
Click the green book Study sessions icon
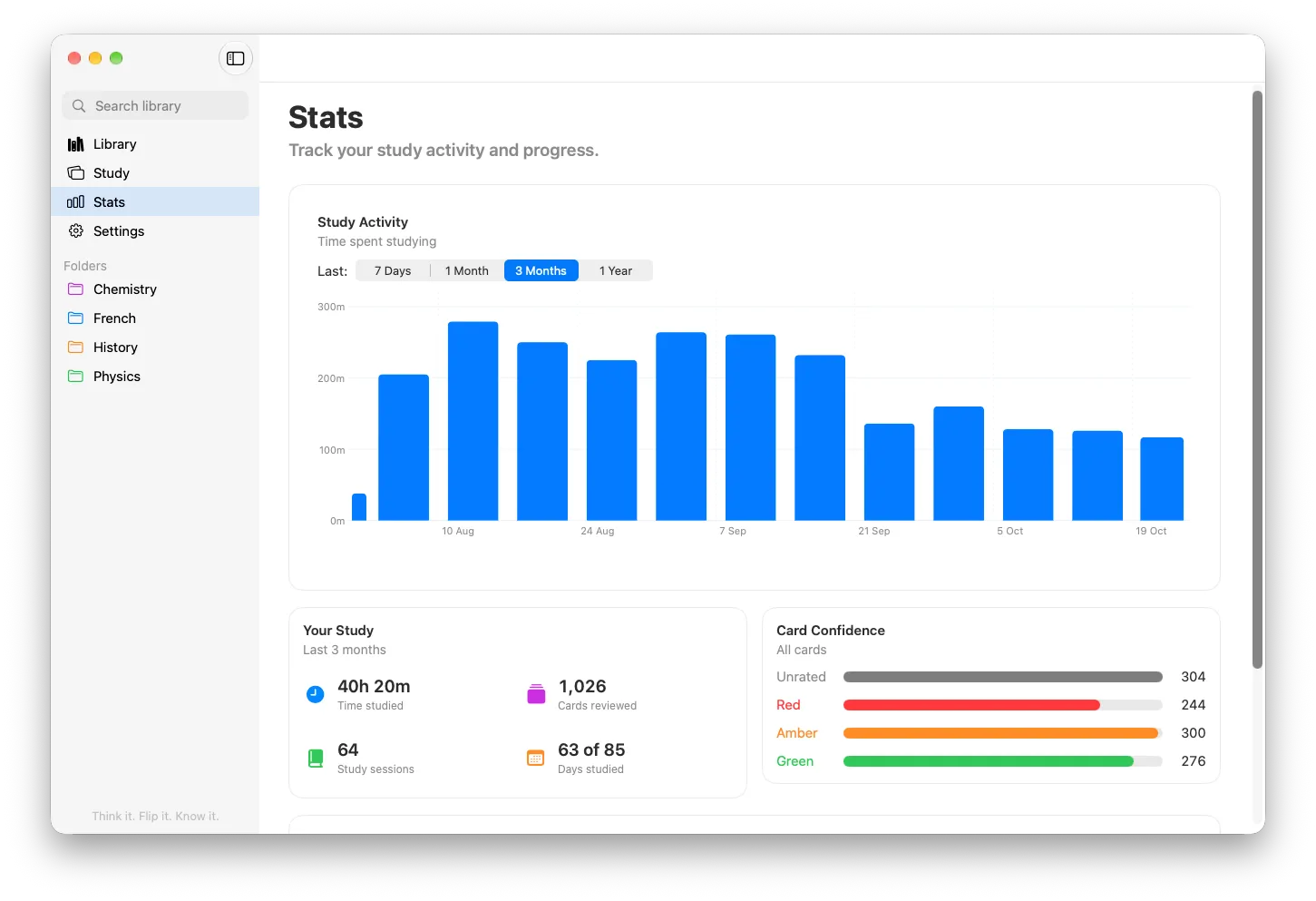[x=316, y=759]
